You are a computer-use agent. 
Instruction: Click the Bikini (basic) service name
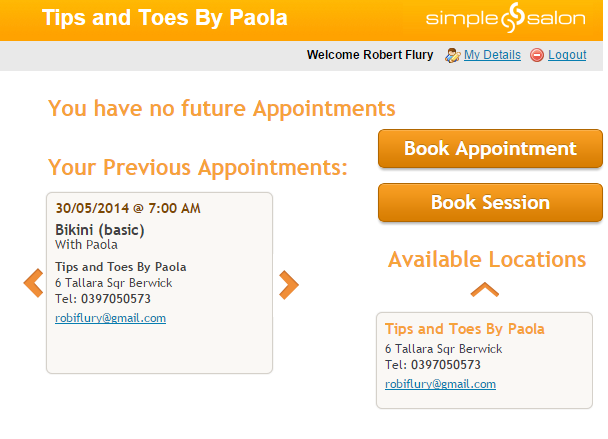(100, 230)
